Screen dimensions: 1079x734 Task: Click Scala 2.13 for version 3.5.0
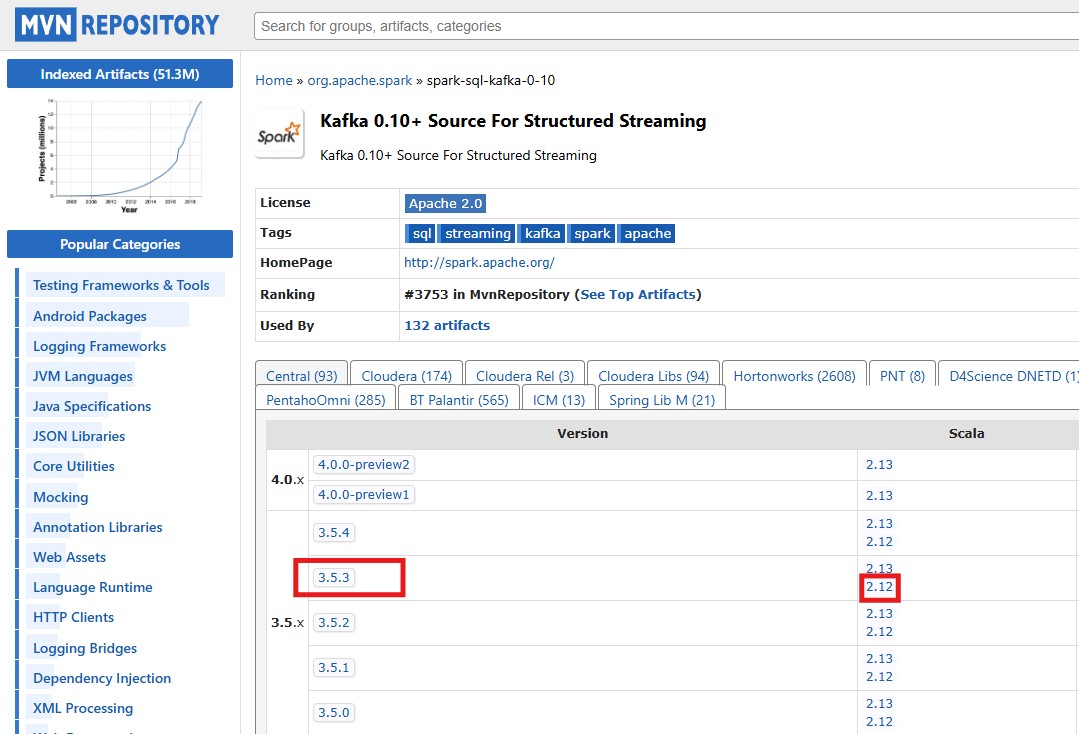(879, 704)
